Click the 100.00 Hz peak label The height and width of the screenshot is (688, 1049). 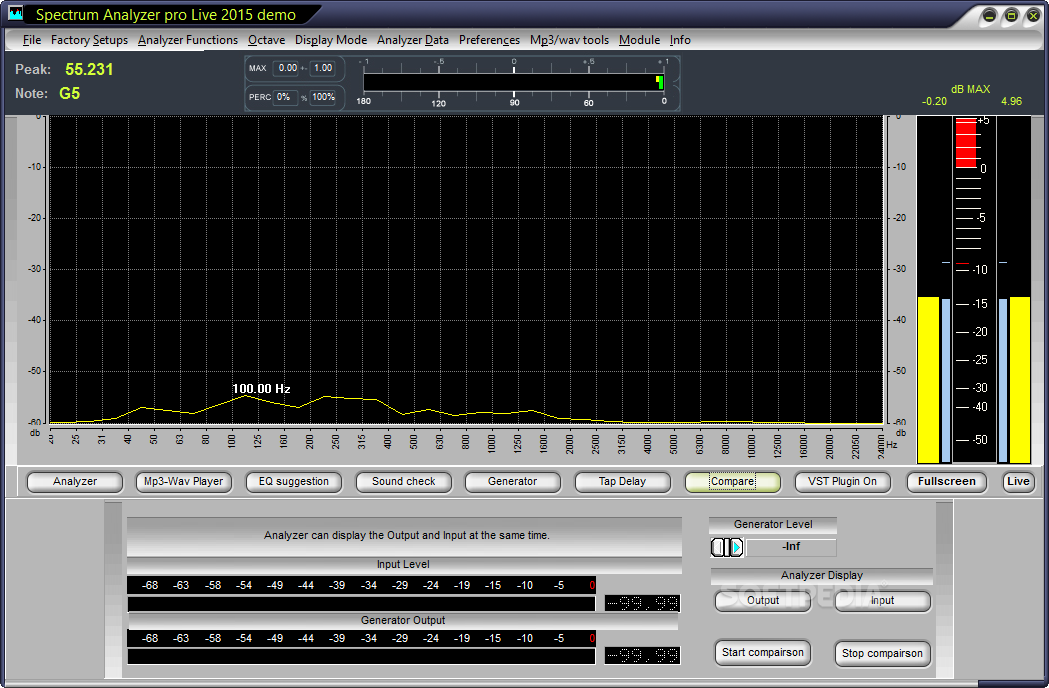261,389
